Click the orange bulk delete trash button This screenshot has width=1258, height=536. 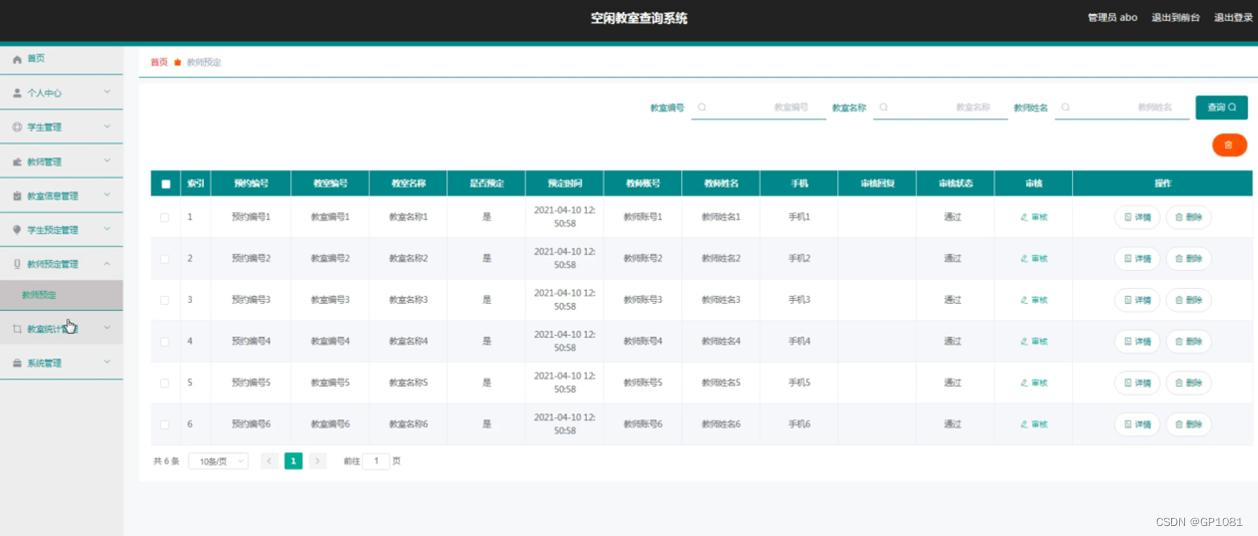click(1229, 145)
